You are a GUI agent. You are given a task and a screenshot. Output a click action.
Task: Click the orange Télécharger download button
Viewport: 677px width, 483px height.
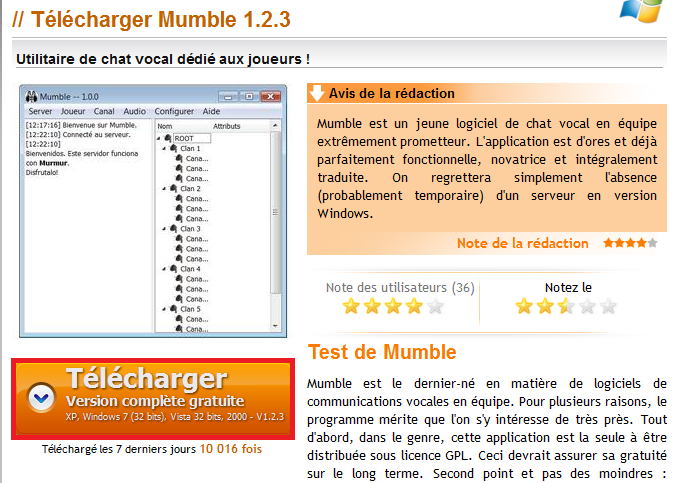[153, 398]
